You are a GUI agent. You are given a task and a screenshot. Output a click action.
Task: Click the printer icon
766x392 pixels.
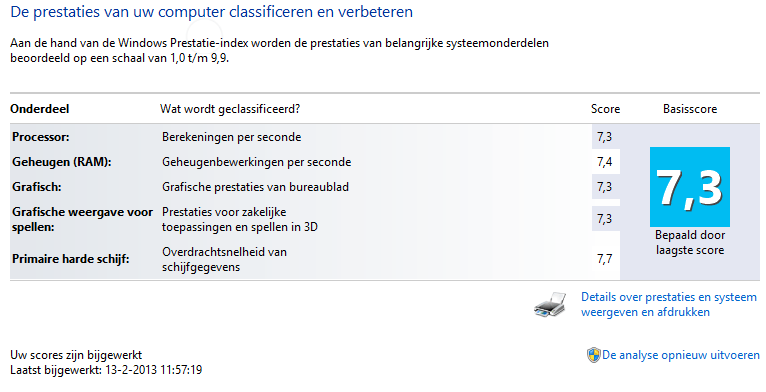550,305
